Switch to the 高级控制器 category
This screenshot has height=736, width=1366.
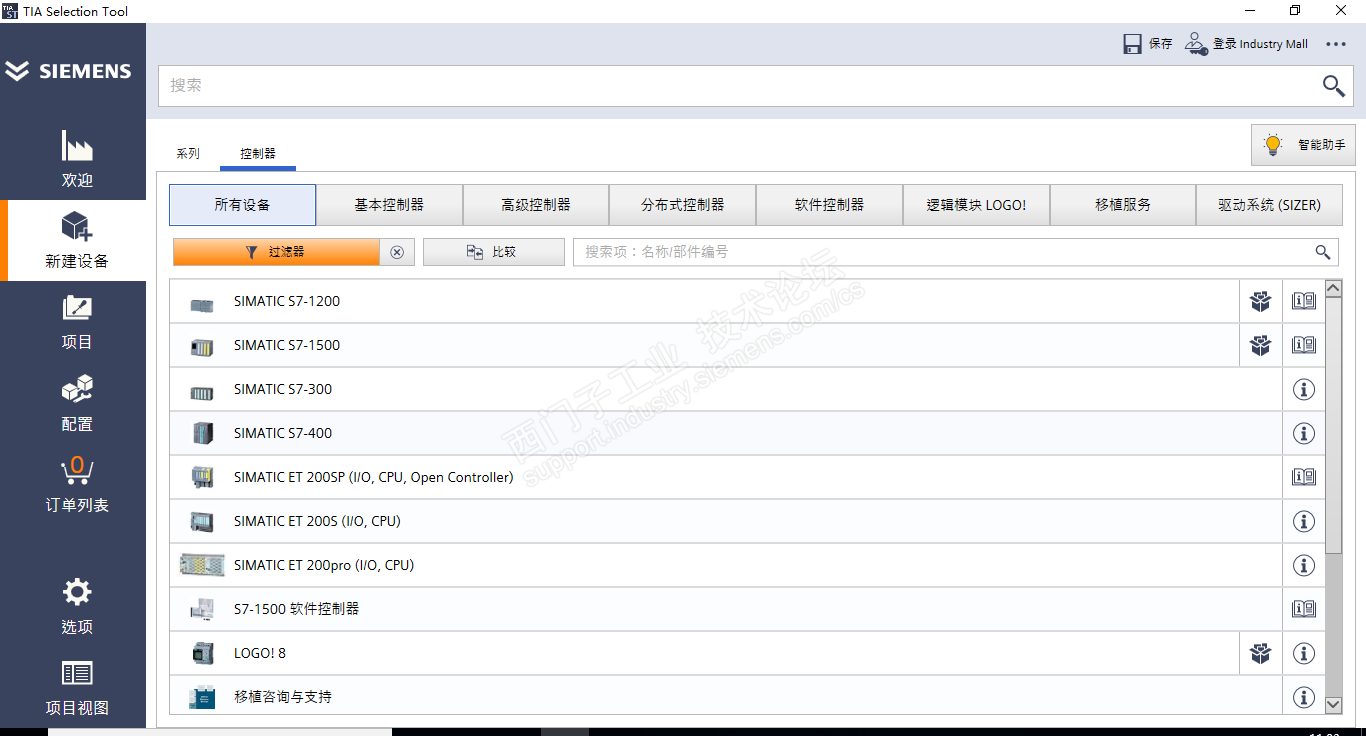[x=536, y=205]
